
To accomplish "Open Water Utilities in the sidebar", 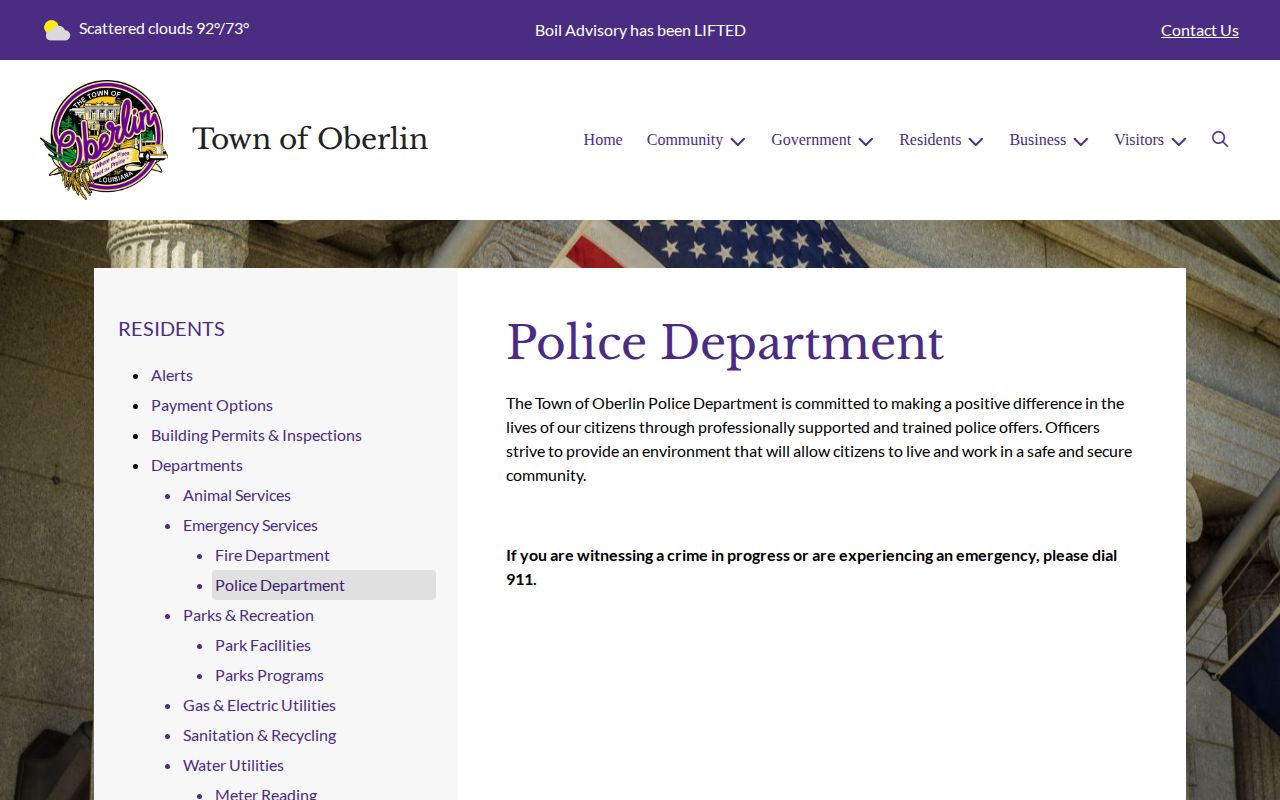I will [x=233, y=765].
